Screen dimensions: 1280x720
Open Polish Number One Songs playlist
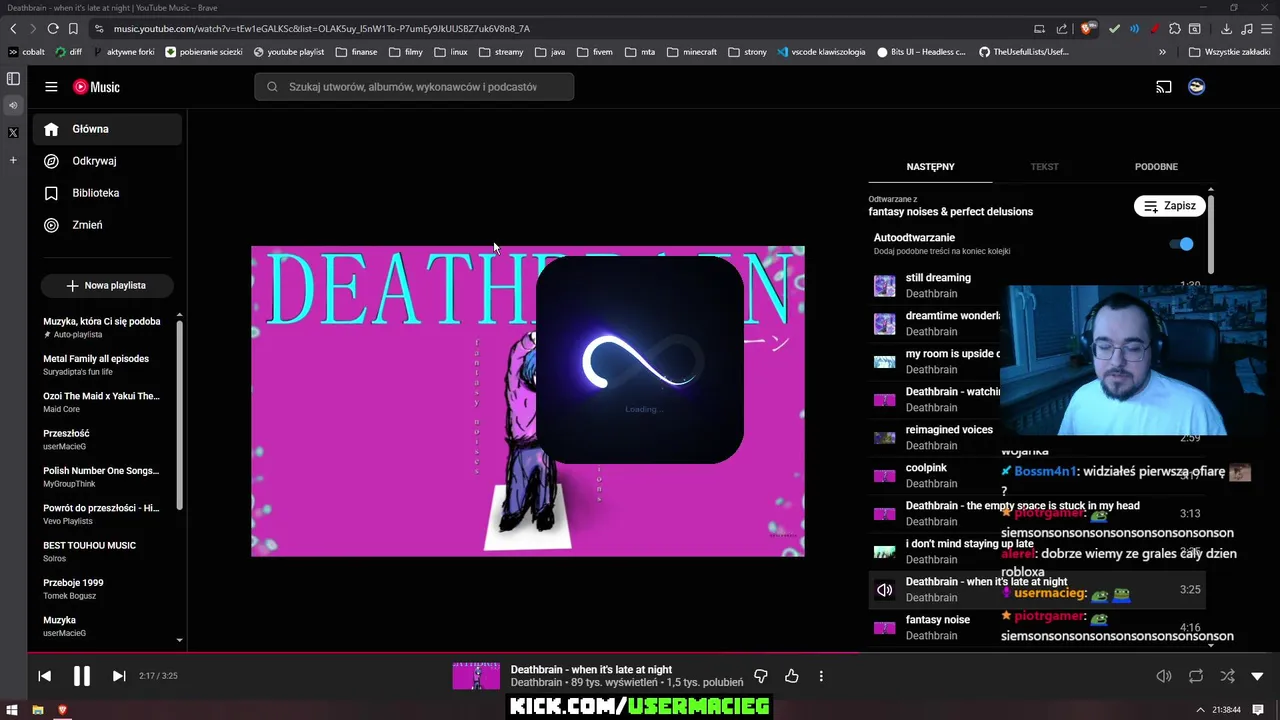(102, 477)
